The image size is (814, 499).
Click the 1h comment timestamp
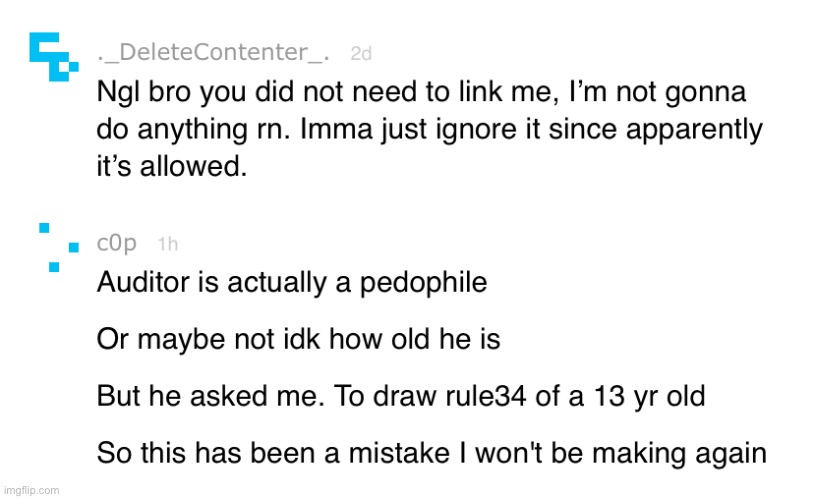click(168, 244)
